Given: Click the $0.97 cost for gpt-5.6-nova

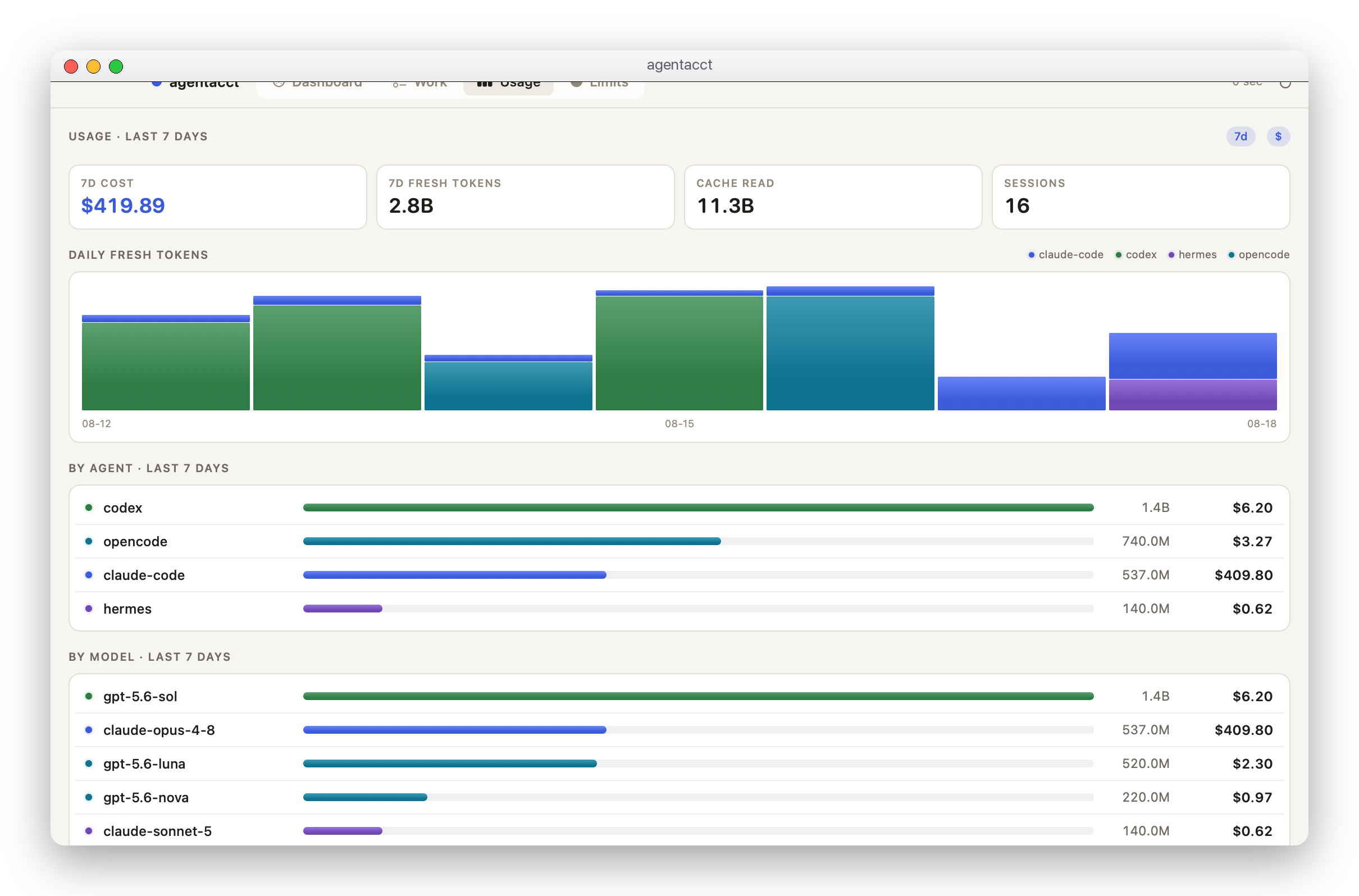Looking at the screenshot, I should [1252, 798].
